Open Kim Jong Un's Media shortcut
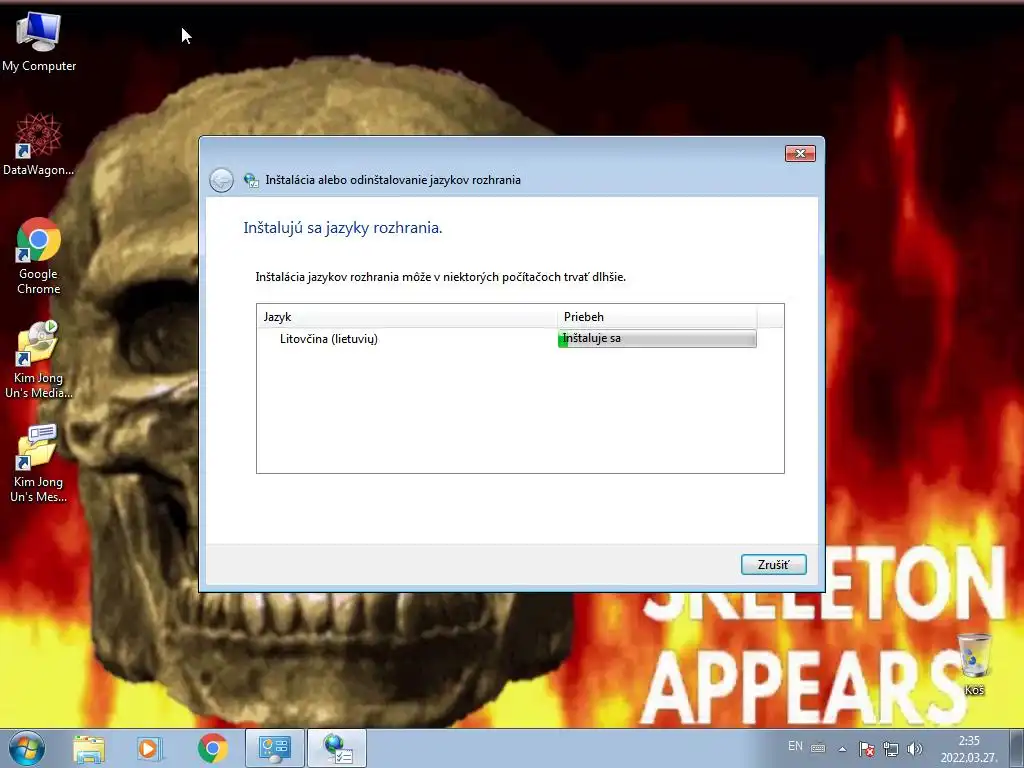The width and height of the screenshot is (1024, 768). point(39,359)
